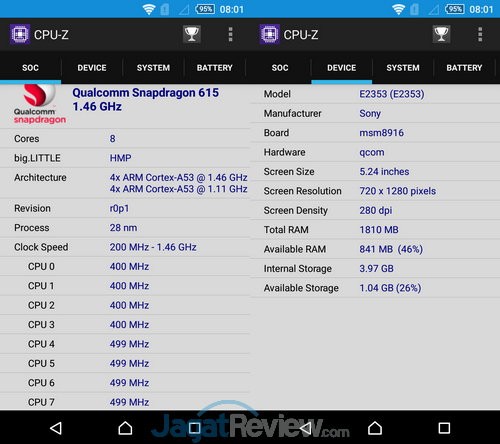
Task: Tap Android back button in left screen
Action: coord(56,428)
